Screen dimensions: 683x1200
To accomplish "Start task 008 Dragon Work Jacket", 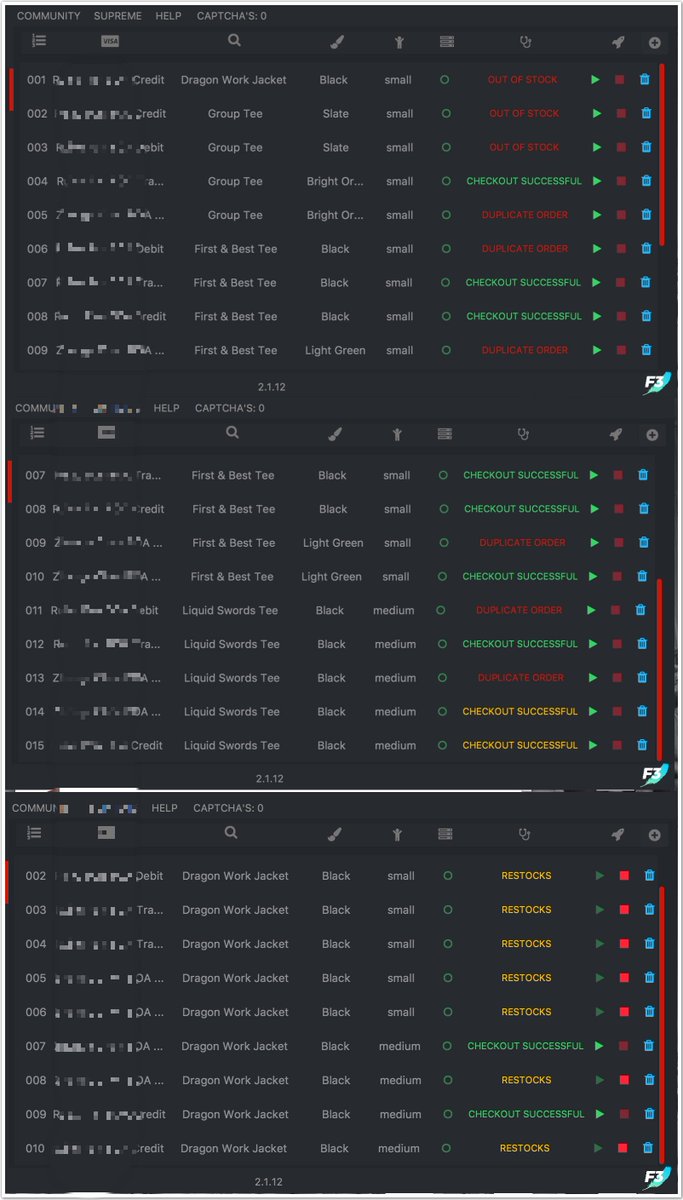I will pos(600,1080).
